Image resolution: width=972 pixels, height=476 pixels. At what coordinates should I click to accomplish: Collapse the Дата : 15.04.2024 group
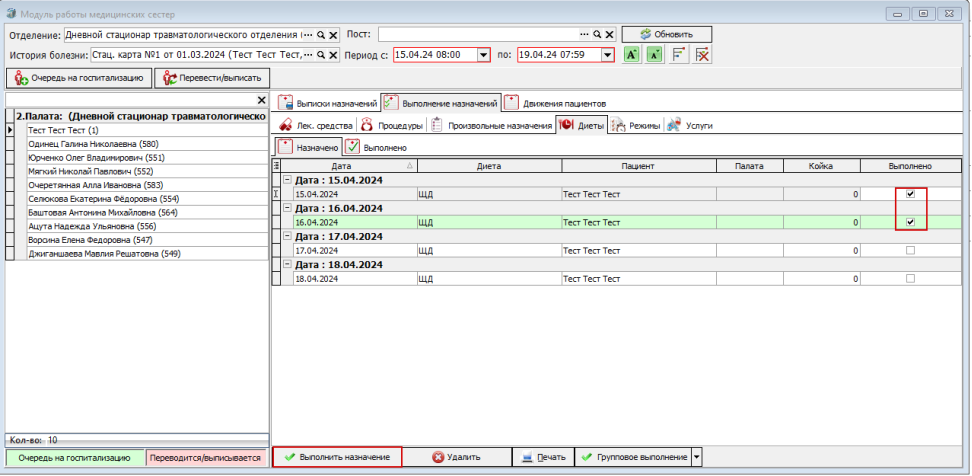click(x=287, y=180)
